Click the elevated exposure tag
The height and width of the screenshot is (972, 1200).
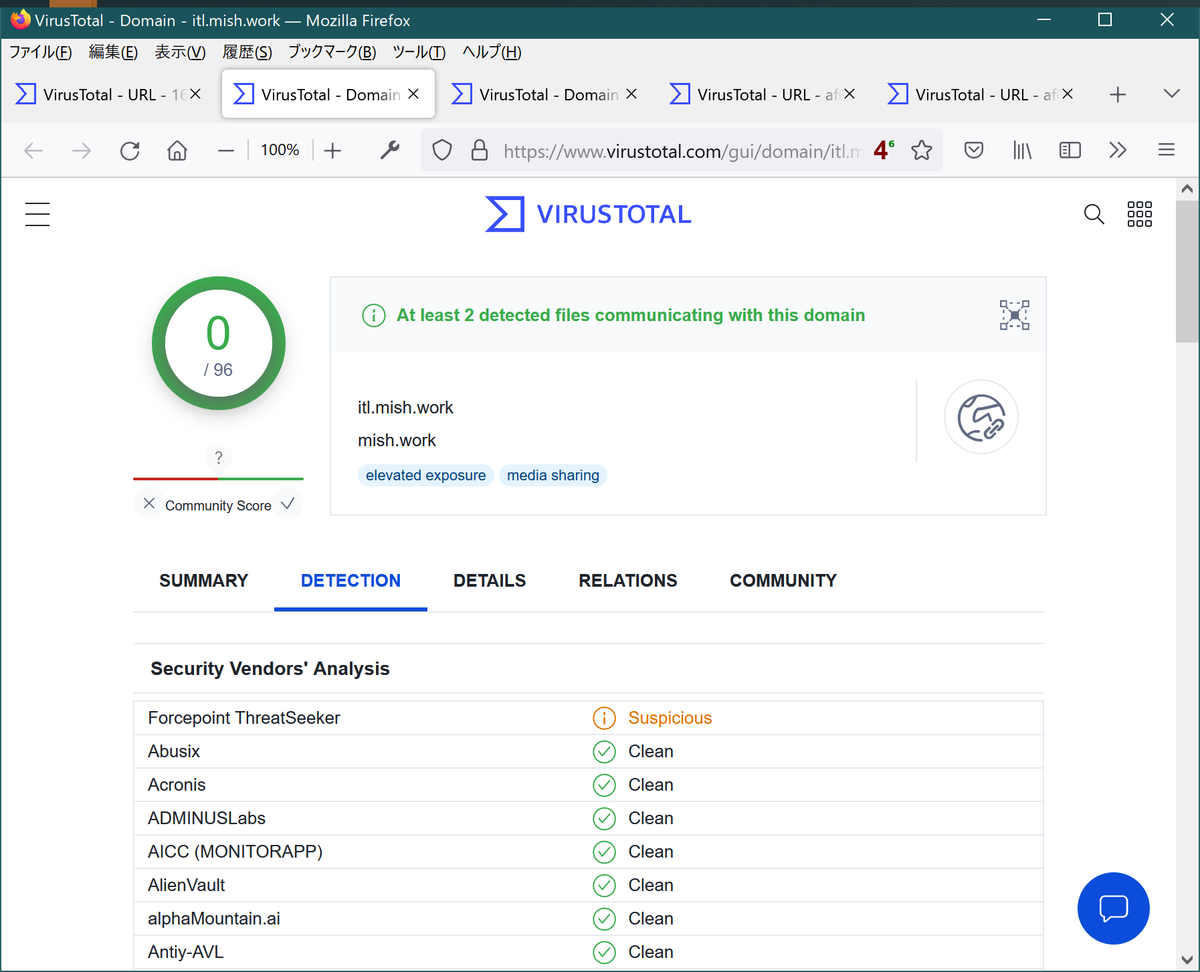(x=426, y=475)
